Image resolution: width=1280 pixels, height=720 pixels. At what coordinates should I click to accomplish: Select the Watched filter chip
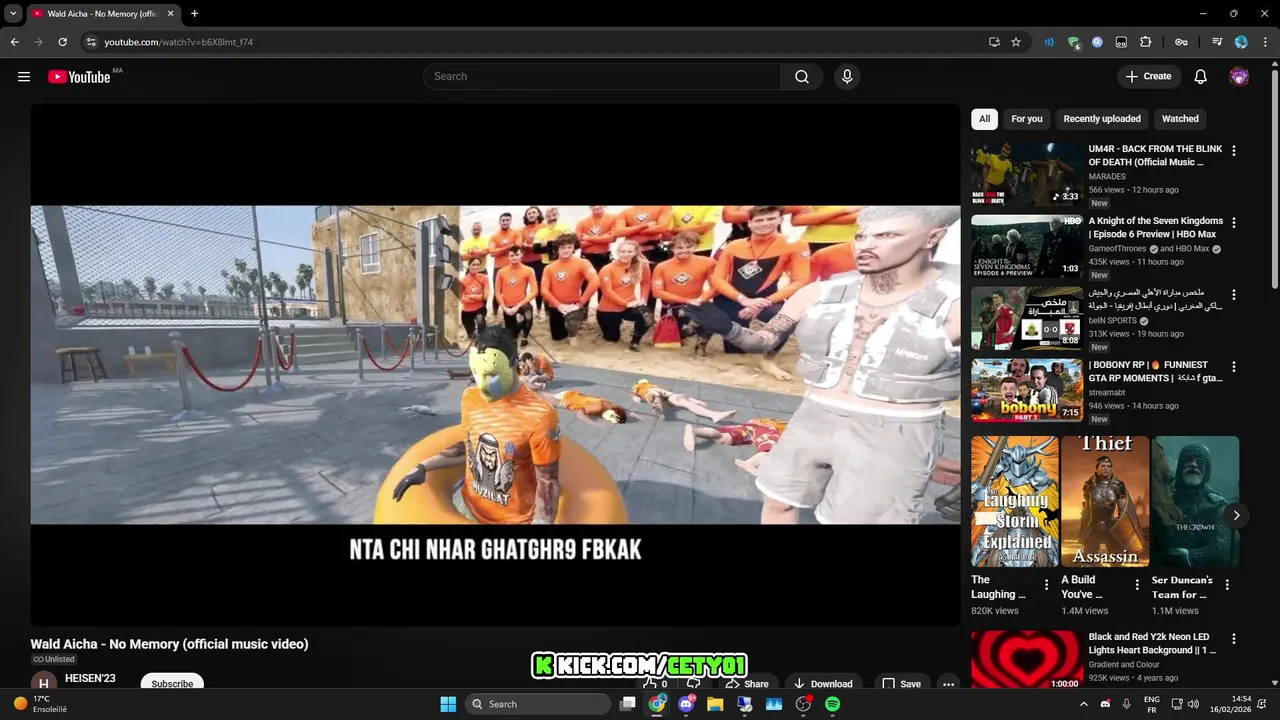point(1180,119)
